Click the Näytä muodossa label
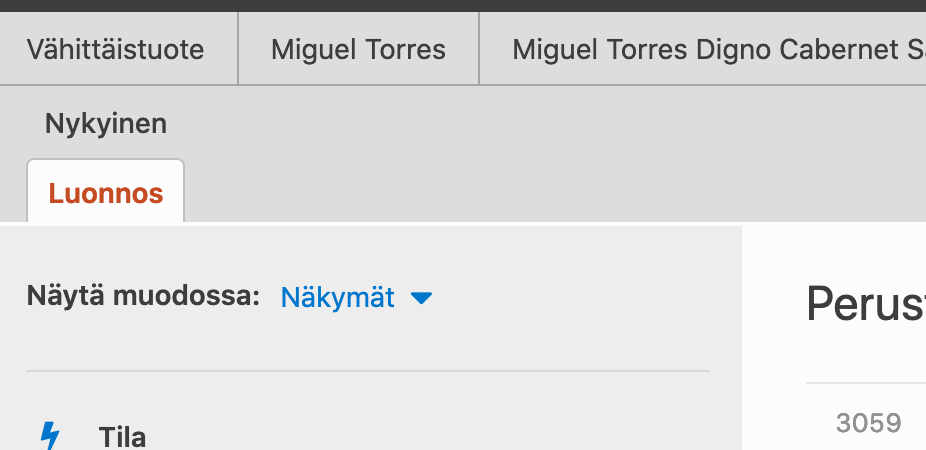The image size is (926, 450). click(143, 297)
